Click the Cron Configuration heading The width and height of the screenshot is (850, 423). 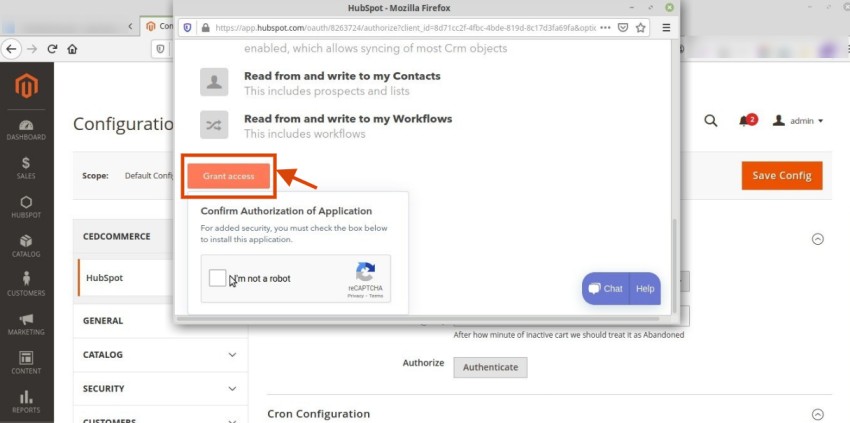tap(319, 414)
